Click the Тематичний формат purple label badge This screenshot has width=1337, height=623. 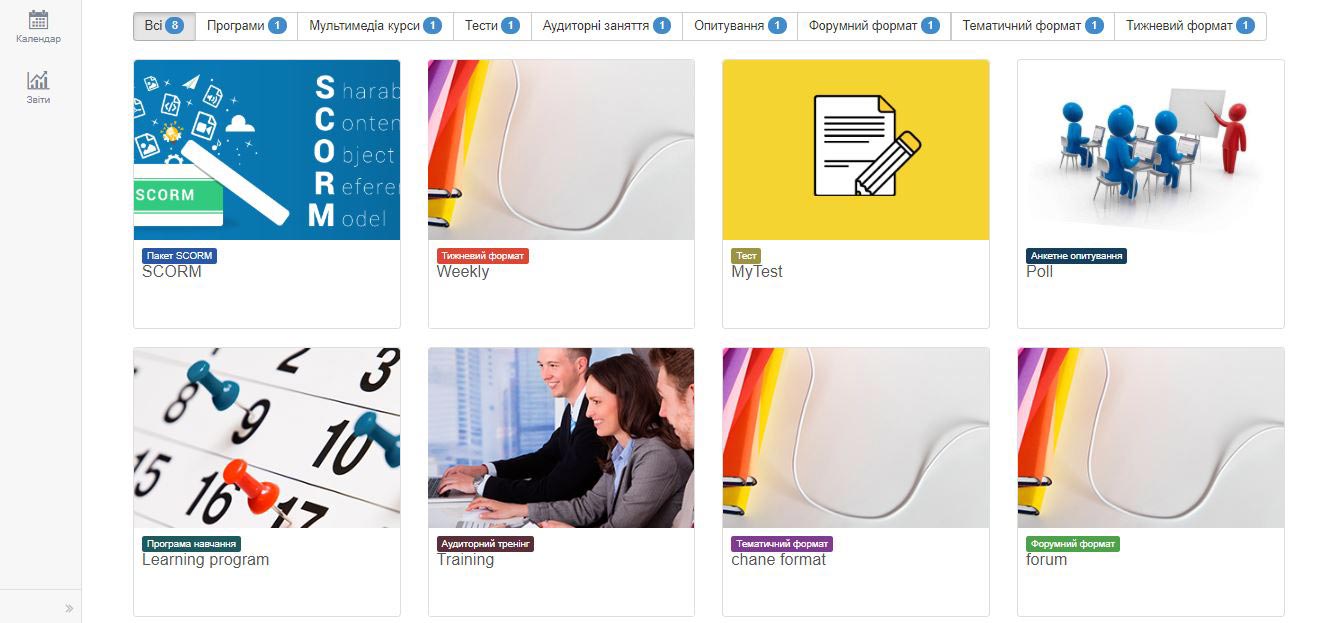[x=782, y=544]
